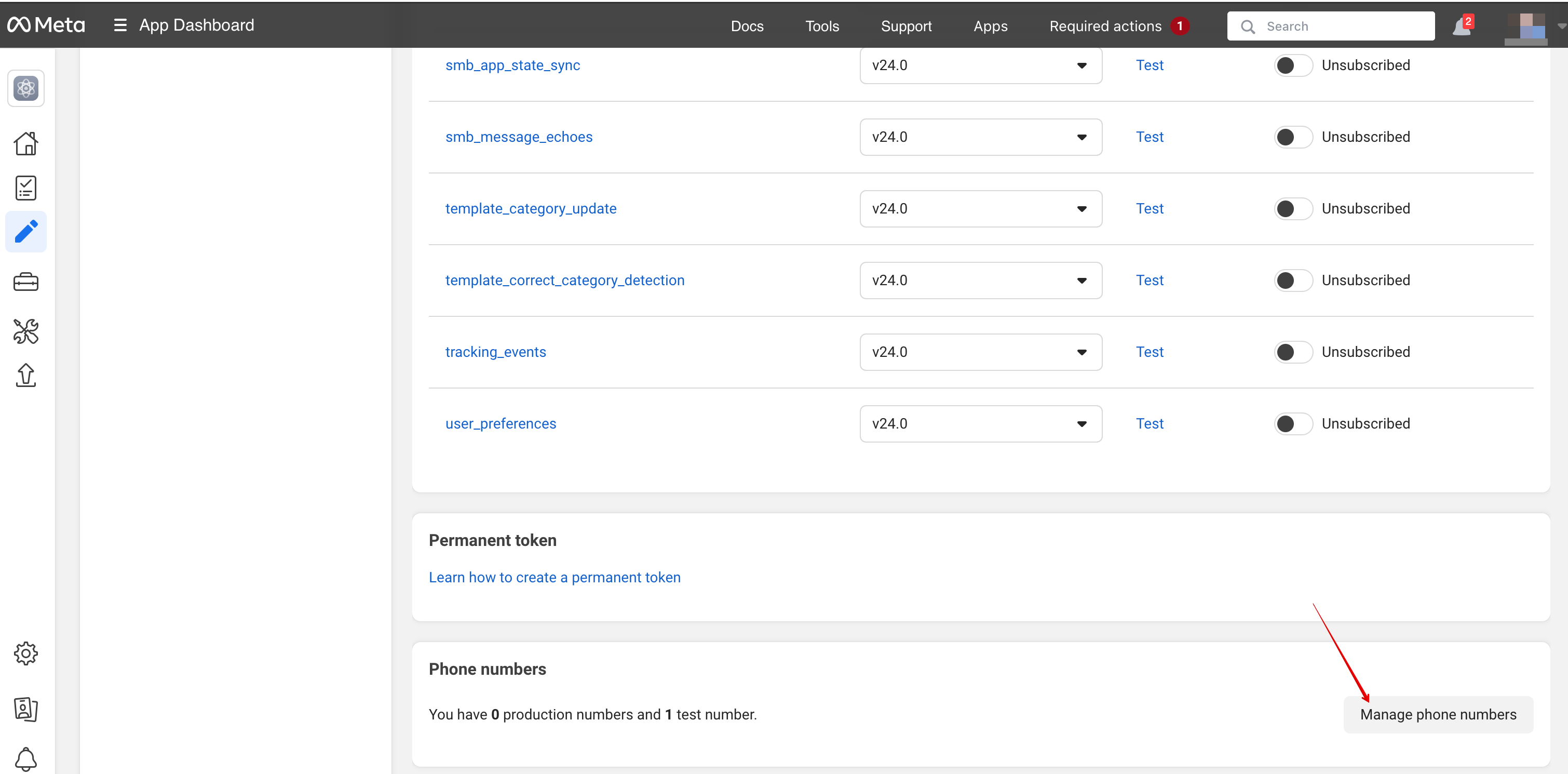The image size is (1568, 774).
Task: Open version dropdown for template_correct_category_detection
Action: pos(980,281)
